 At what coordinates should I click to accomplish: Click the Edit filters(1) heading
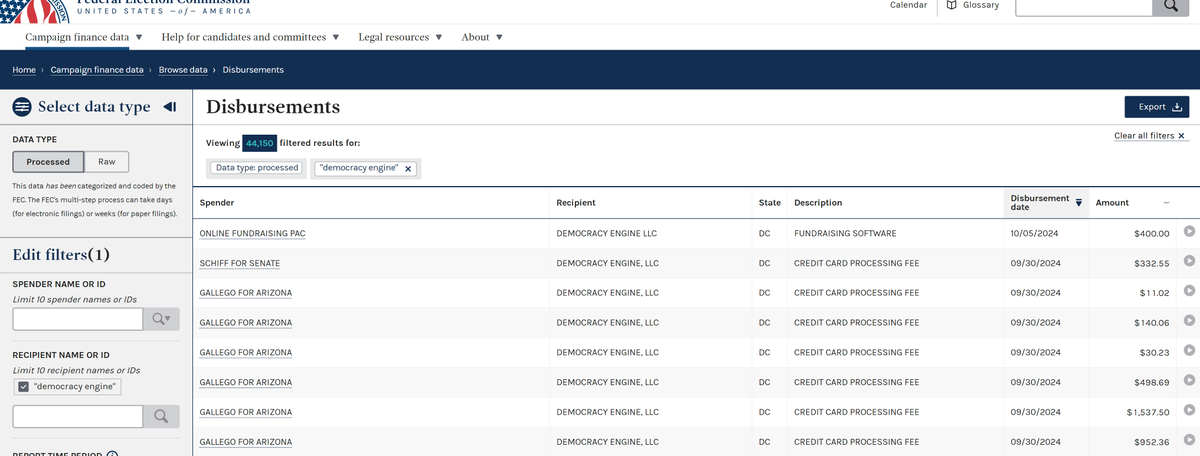pyautogui.click(x=61, y=254)
